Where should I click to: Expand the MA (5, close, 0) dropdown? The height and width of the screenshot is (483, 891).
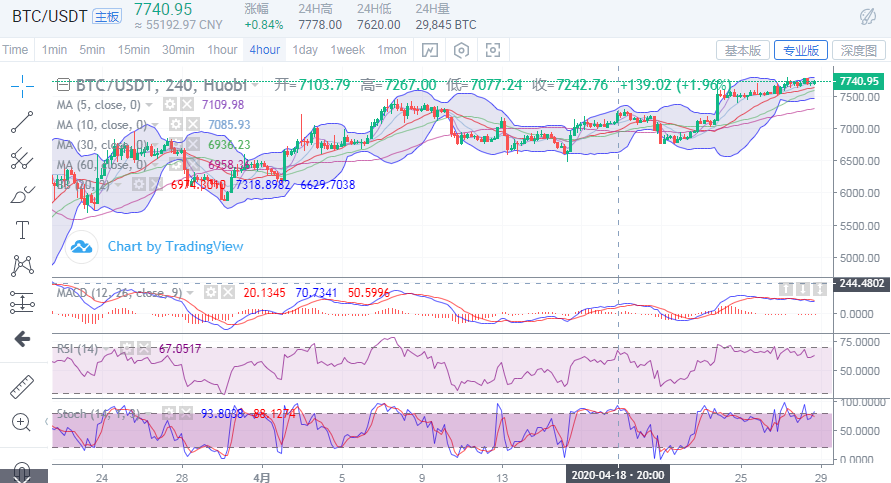[x=149, y=105]
